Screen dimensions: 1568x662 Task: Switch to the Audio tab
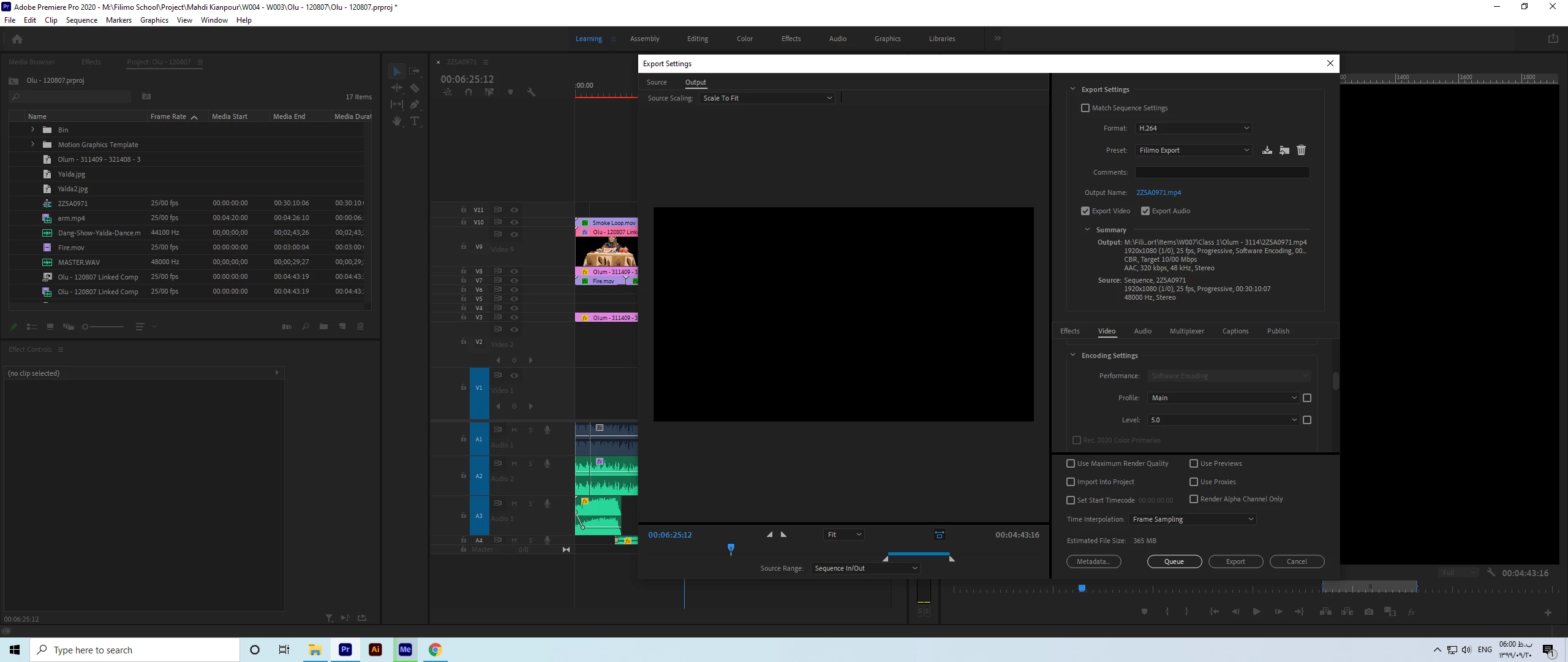click(1142, 331)
